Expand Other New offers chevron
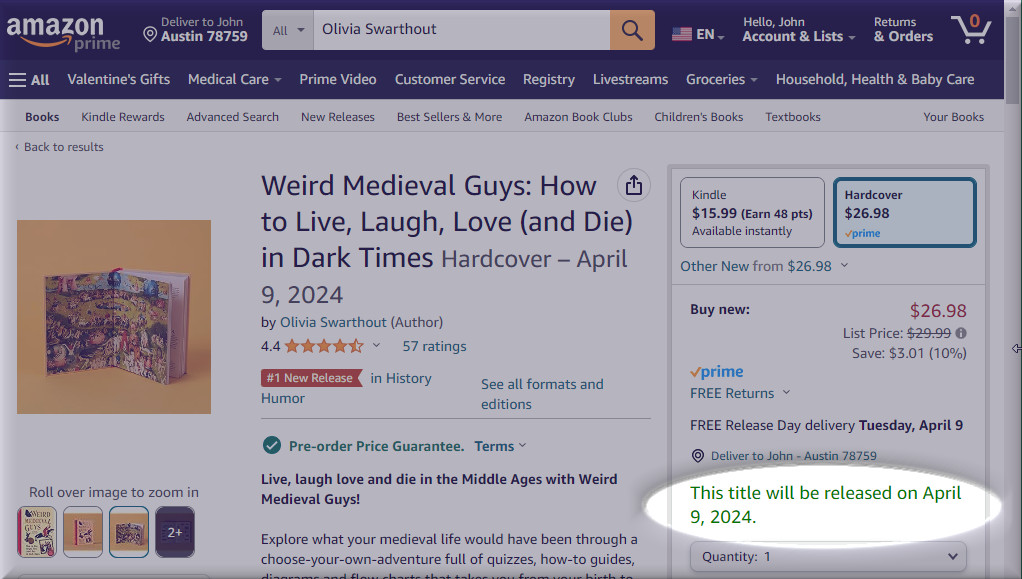The width and height of the screenshot is (1022, 579). pos(844,266)
